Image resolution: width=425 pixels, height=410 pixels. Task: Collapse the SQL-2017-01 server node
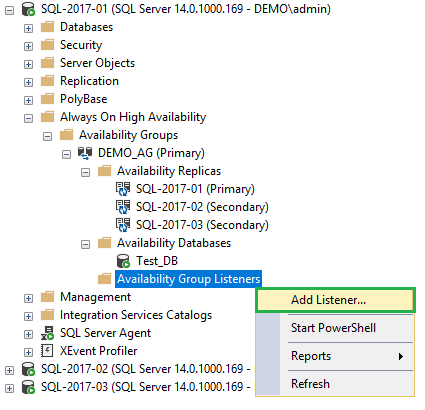tap(9, 10)
